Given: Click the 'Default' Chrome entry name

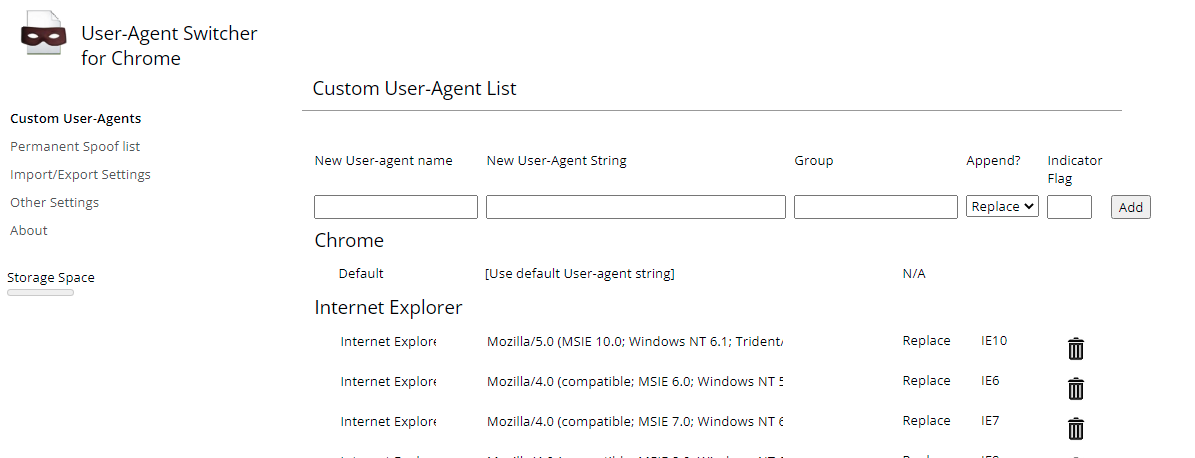Looking at the screenshot, I should click(361, 274).
